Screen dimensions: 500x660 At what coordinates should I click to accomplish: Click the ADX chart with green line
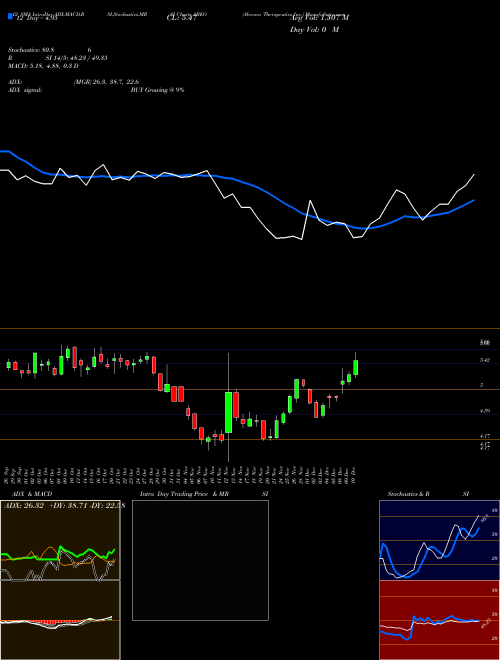[x=60, y=540]
